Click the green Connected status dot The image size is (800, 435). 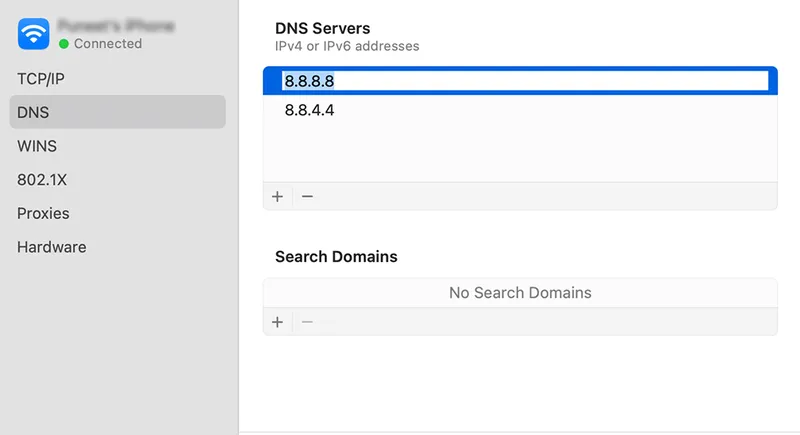click(64, 44)
